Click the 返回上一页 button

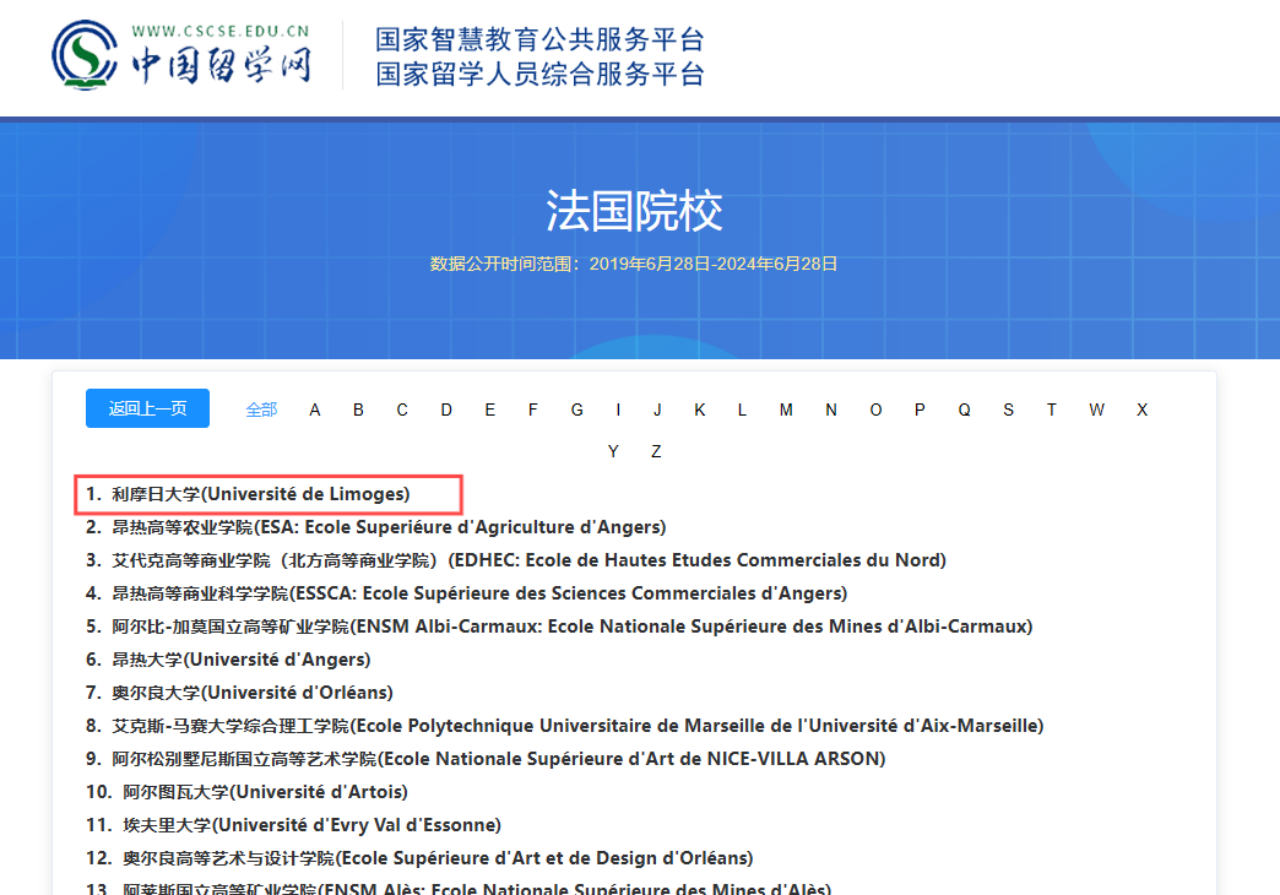click(148, 408)
